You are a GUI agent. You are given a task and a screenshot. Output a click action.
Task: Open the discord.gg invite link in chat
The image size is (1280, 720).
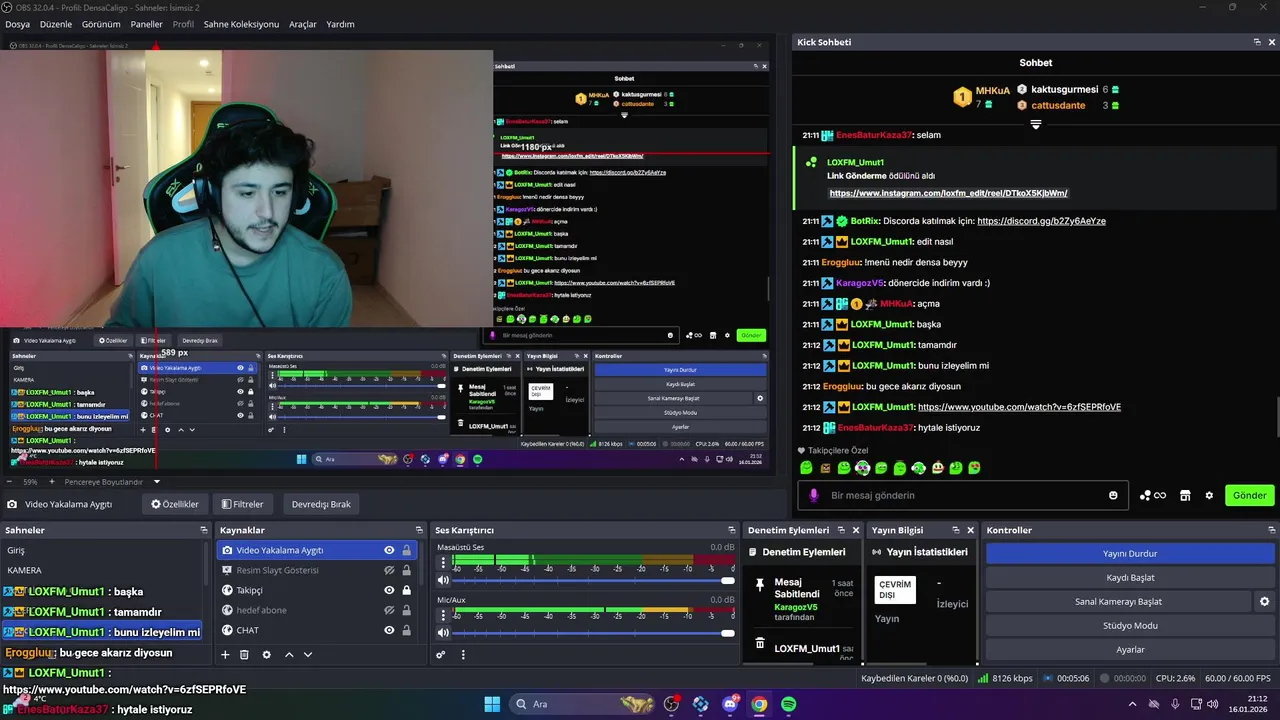(1041, 221)
